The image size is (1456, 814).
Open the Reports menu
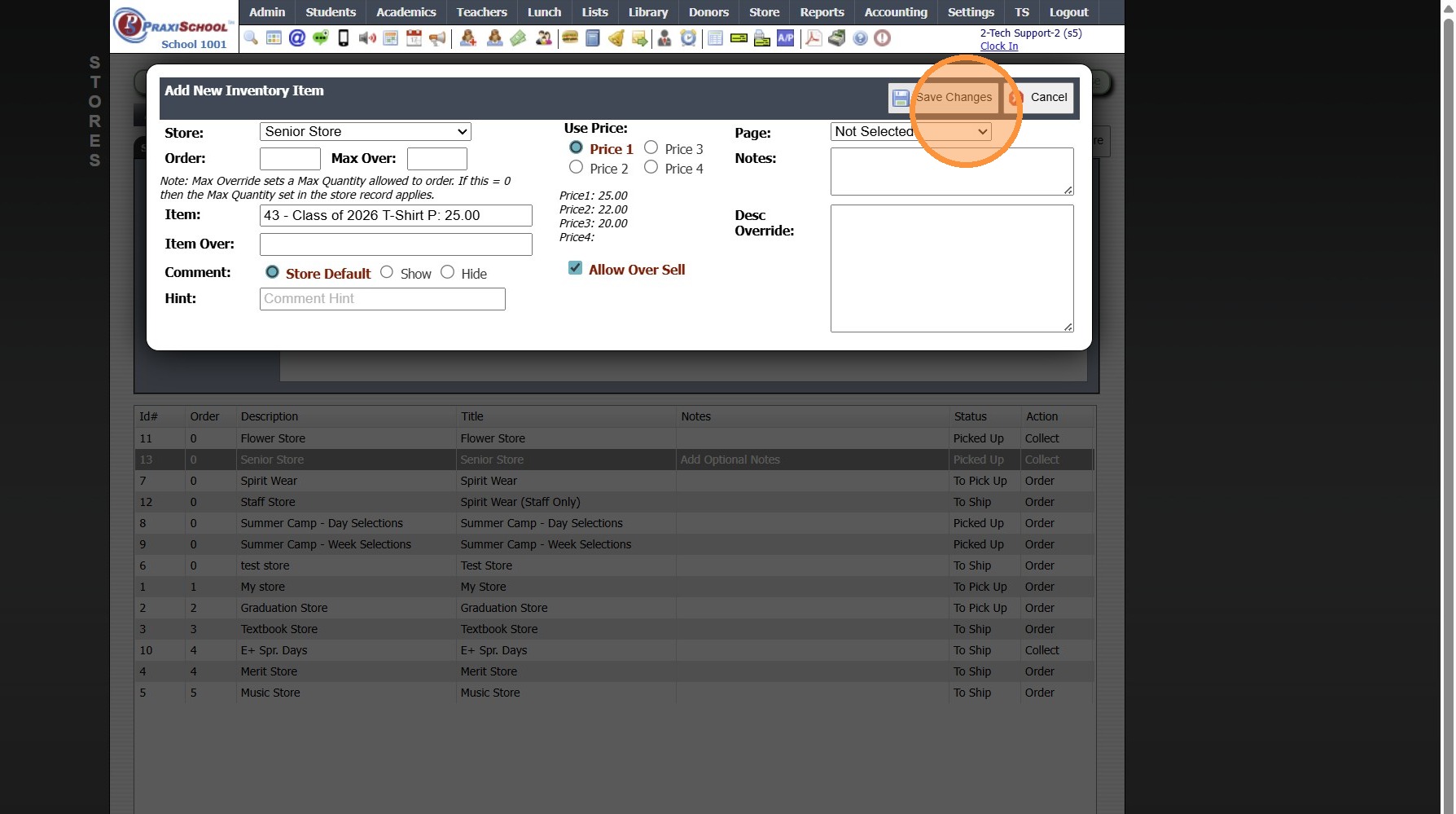click(822, 12)
